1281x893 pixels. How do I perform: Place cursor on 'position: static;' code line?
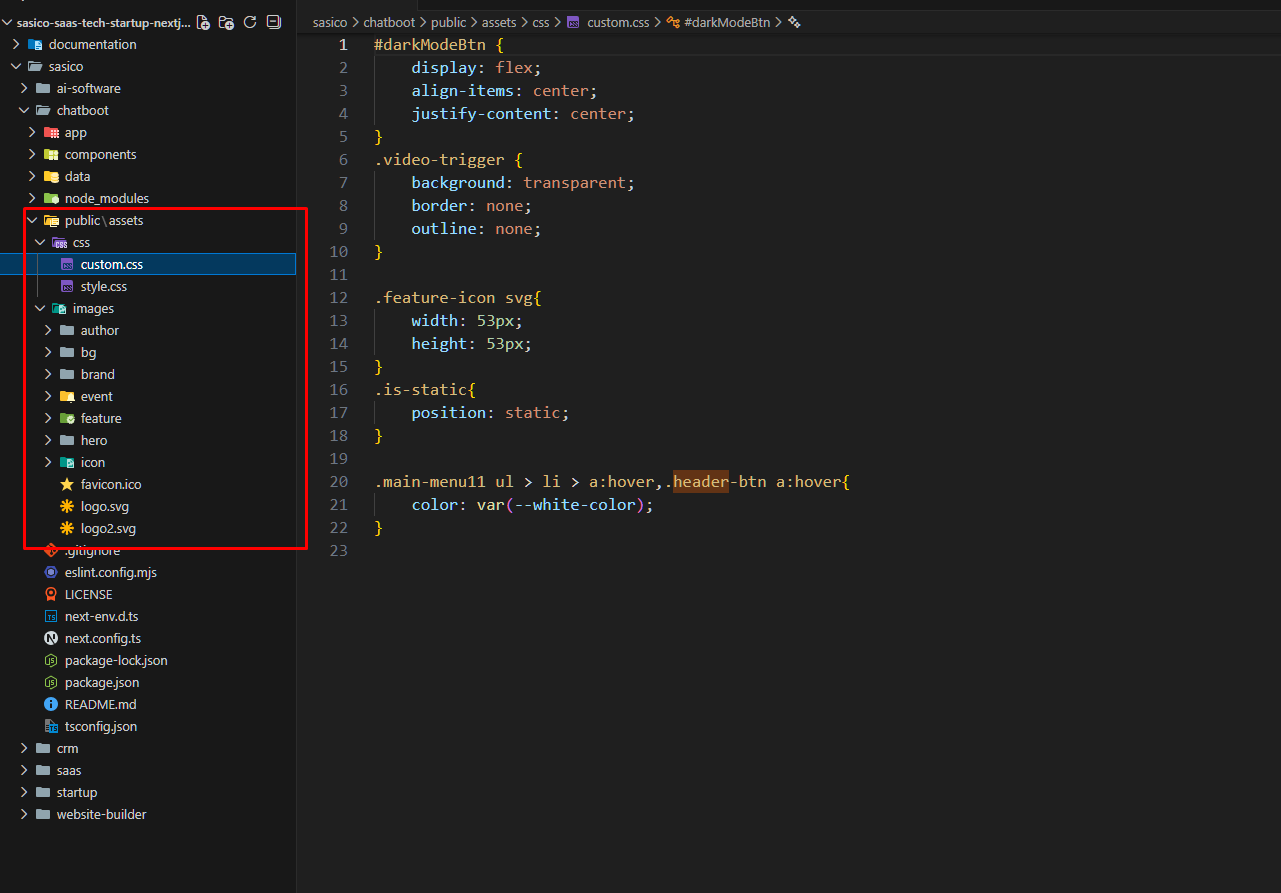tap(490, 413)
